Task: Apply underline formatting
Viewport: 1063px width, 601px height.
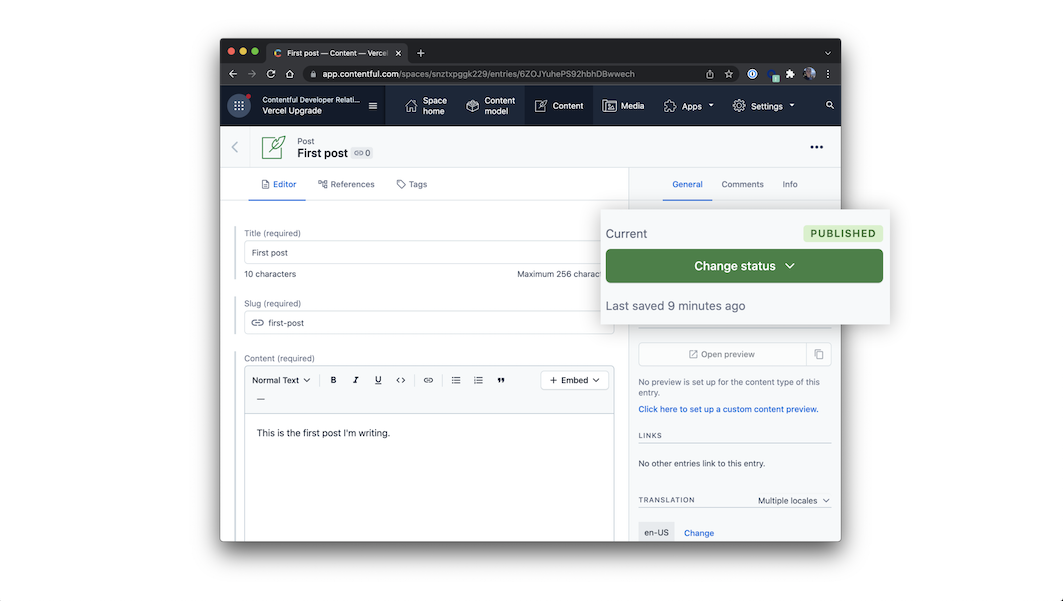Action: (378, 380)
